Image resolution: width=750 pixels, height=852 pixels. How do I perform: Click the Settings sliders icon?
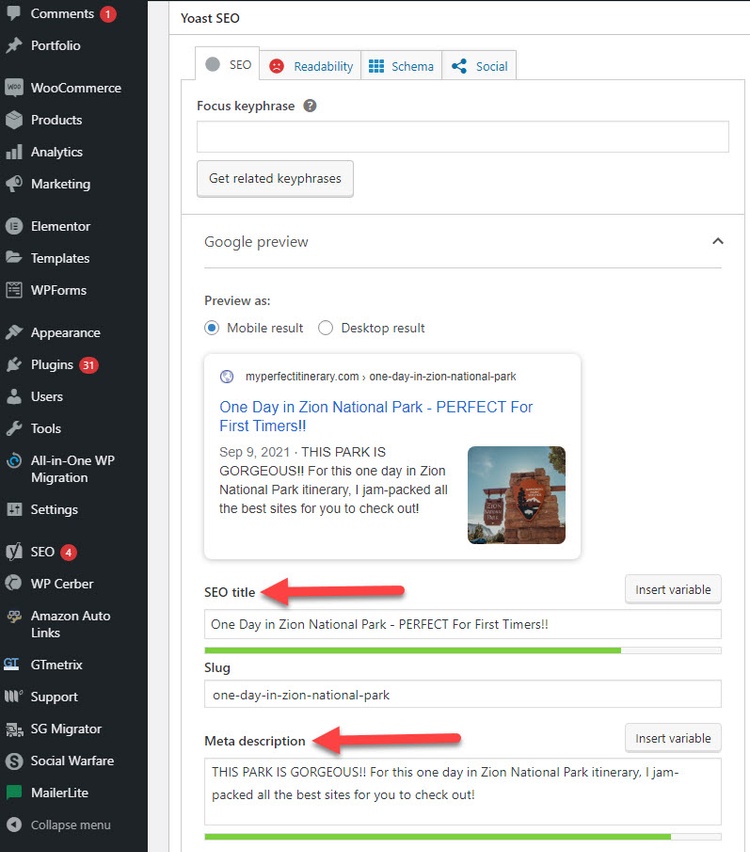14,509
